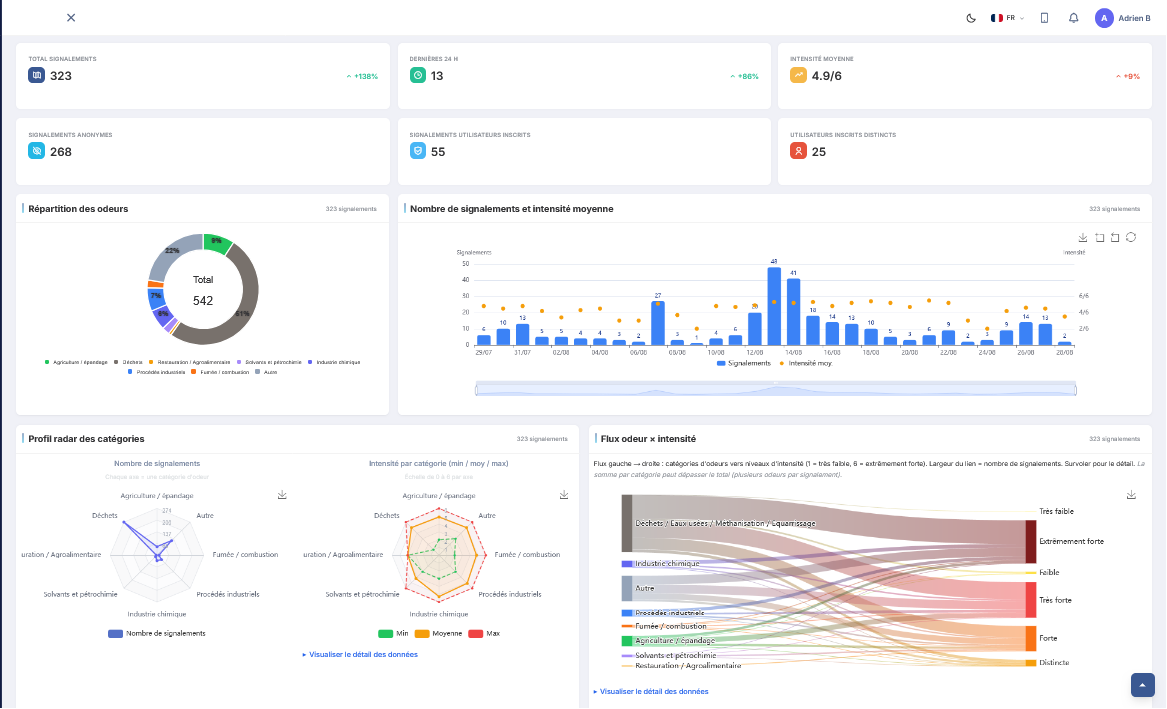Open the Adrien B user avatar menu
Screen dimensions: 1167x709
click(x=1122, y=18)
